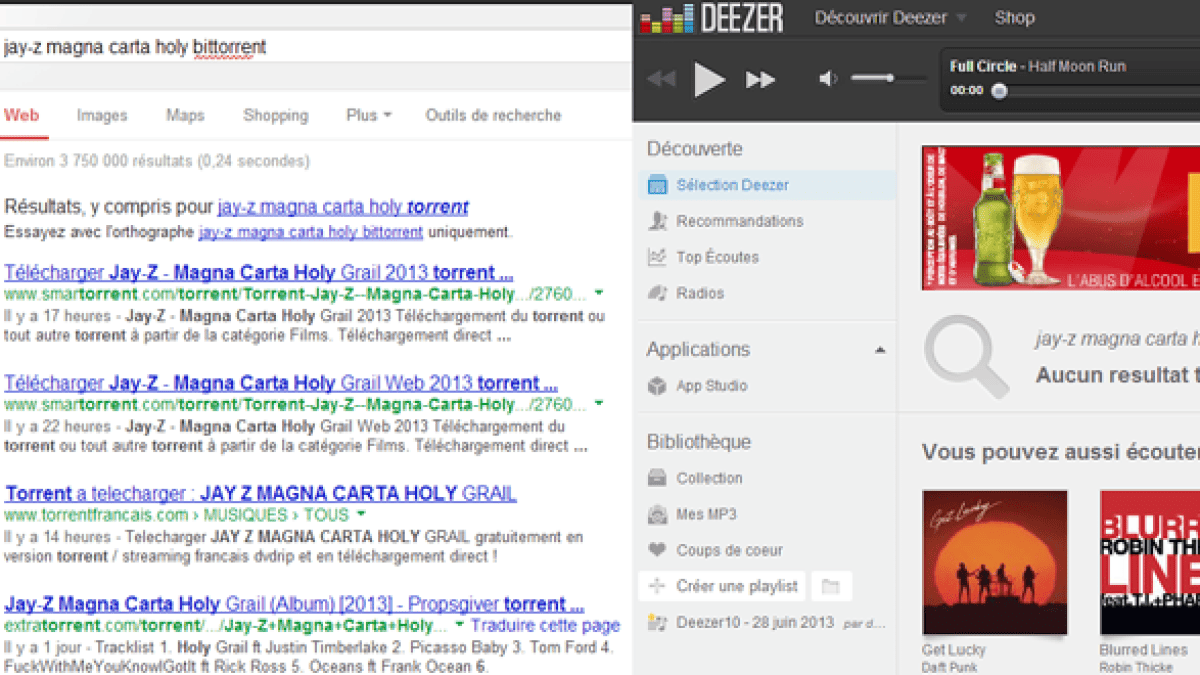Skip to previous track in Deezer
1200x675 pixels.
(x=661, y=79)
